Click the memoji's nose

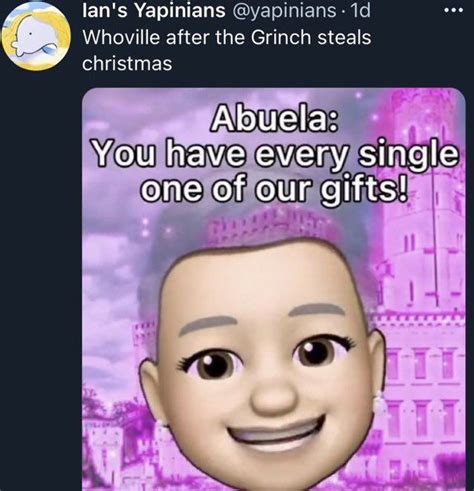coord(273,397)
